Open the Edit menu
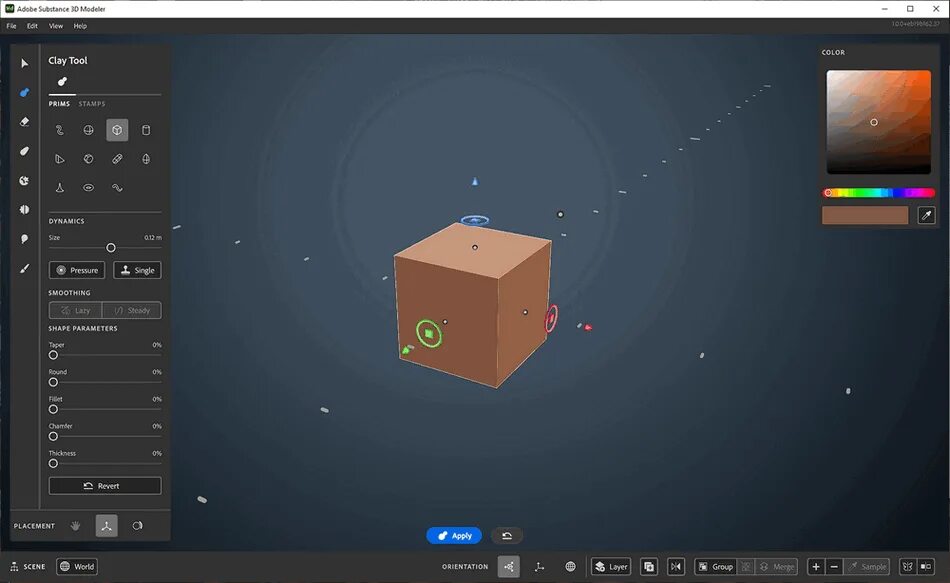This screenshot has width=950, height=583. click(32, 26)
